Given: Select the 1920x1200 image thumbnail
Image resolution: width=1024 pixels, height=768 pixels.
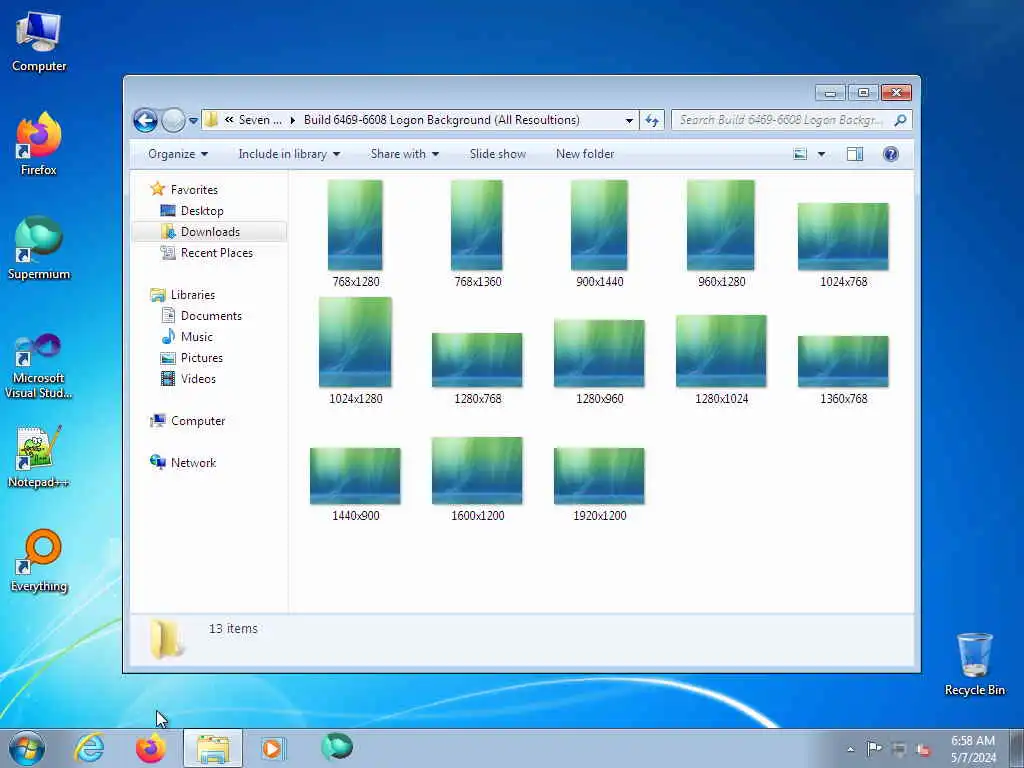Looking at the screenshot, I should coord(599,476).
